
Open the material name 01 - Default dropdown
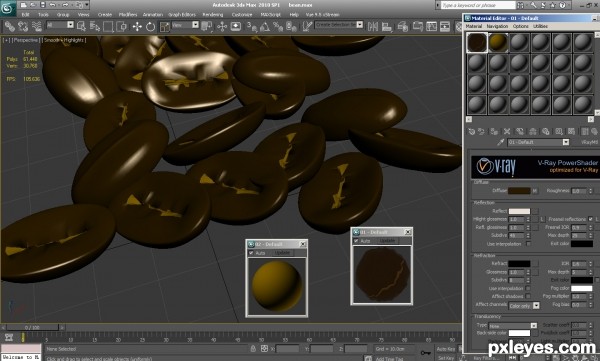click(x=538, y=142)
